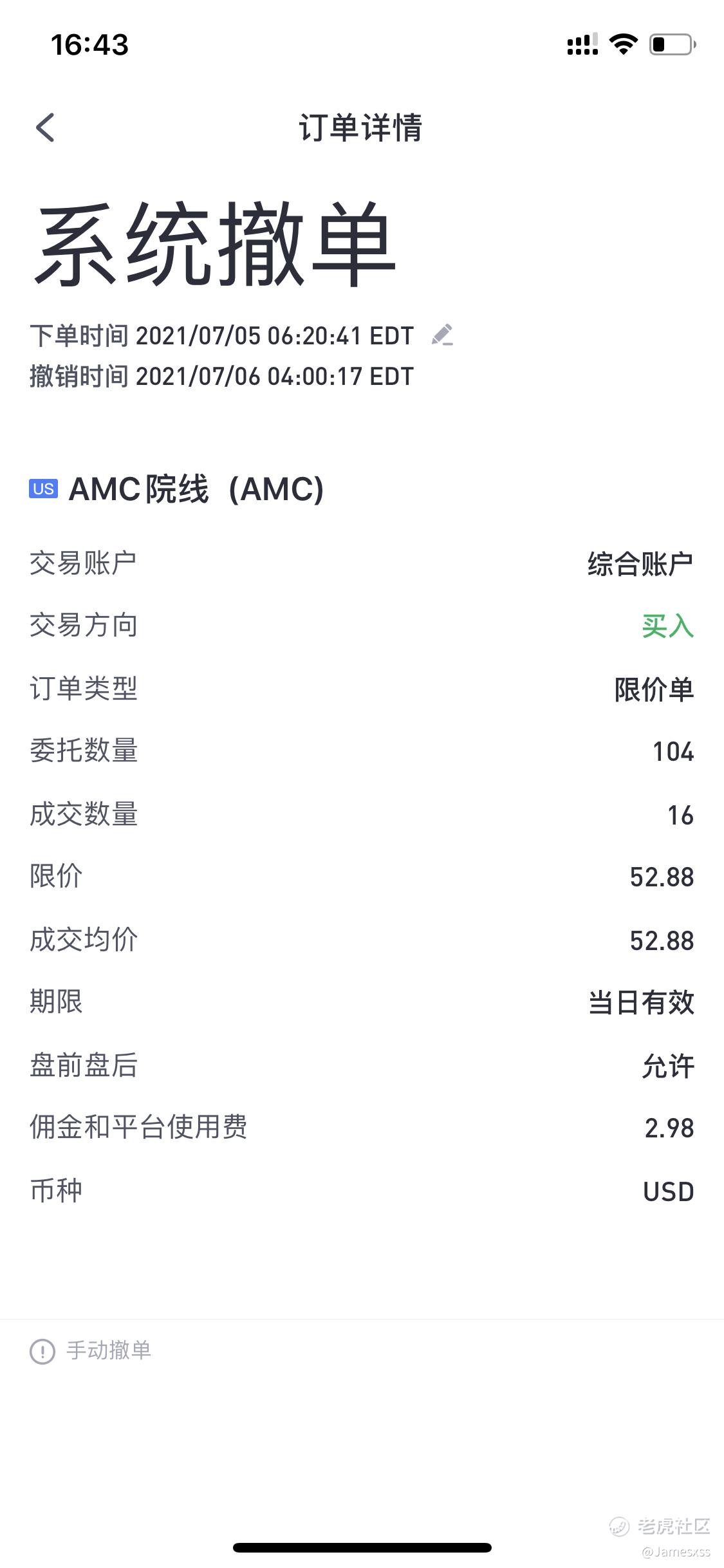Tap the 限价单 order type value

point(654,689)
